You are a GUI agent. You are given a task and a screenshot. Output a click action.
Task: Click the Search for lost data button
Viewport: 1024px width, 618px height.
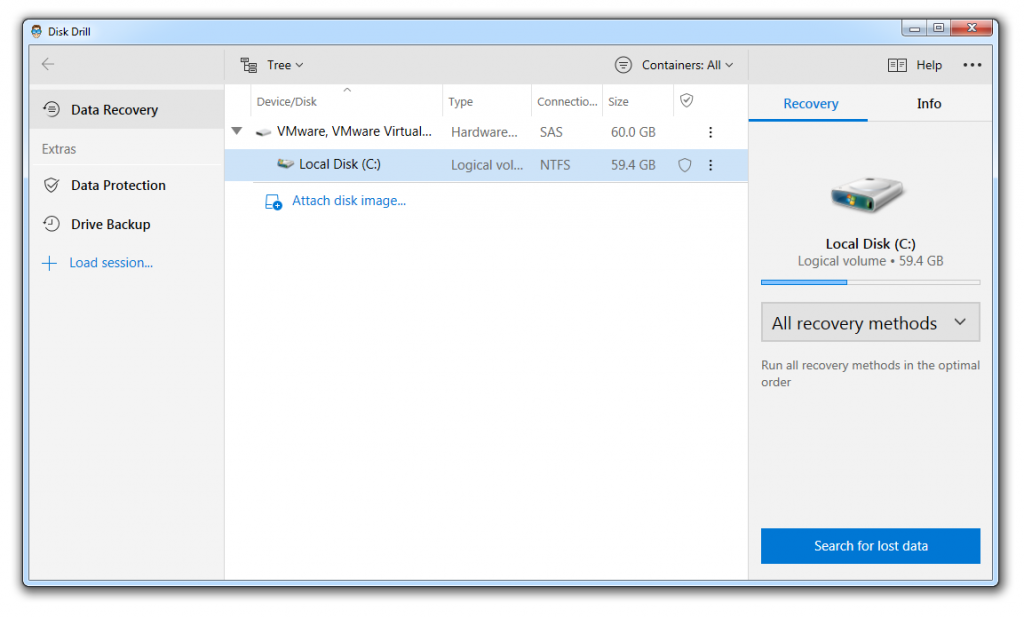(x=870, y=545)
